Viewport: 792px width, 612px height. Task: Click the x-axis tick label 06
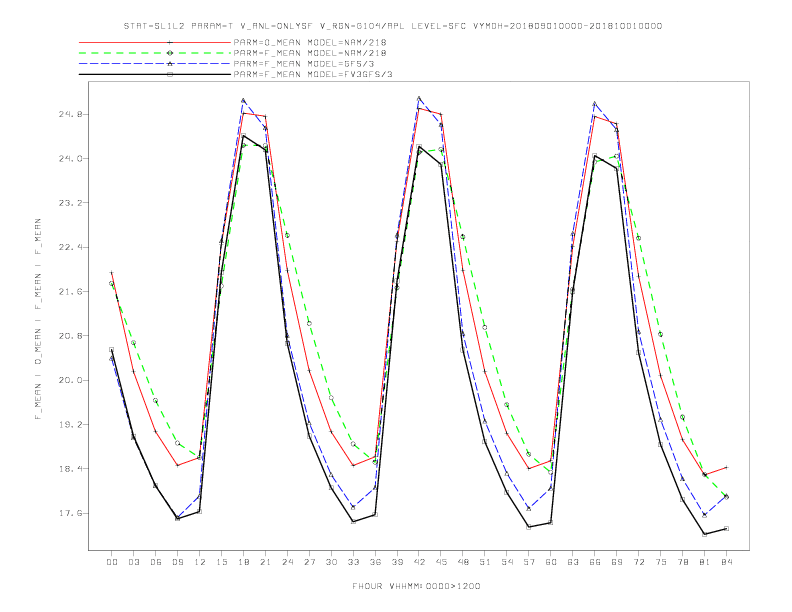[x=156, y=562]
